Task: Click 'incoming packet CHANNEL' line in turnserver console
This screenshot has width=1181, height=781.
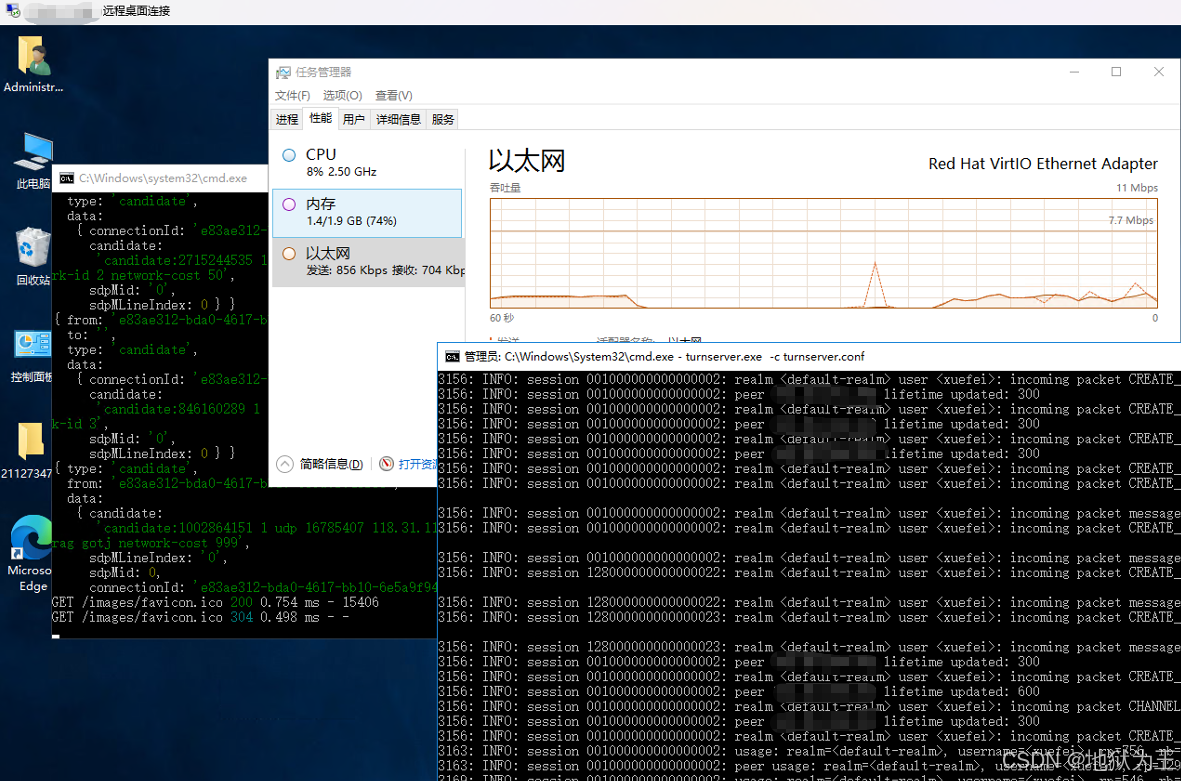Action: click(x=809, y=706)
